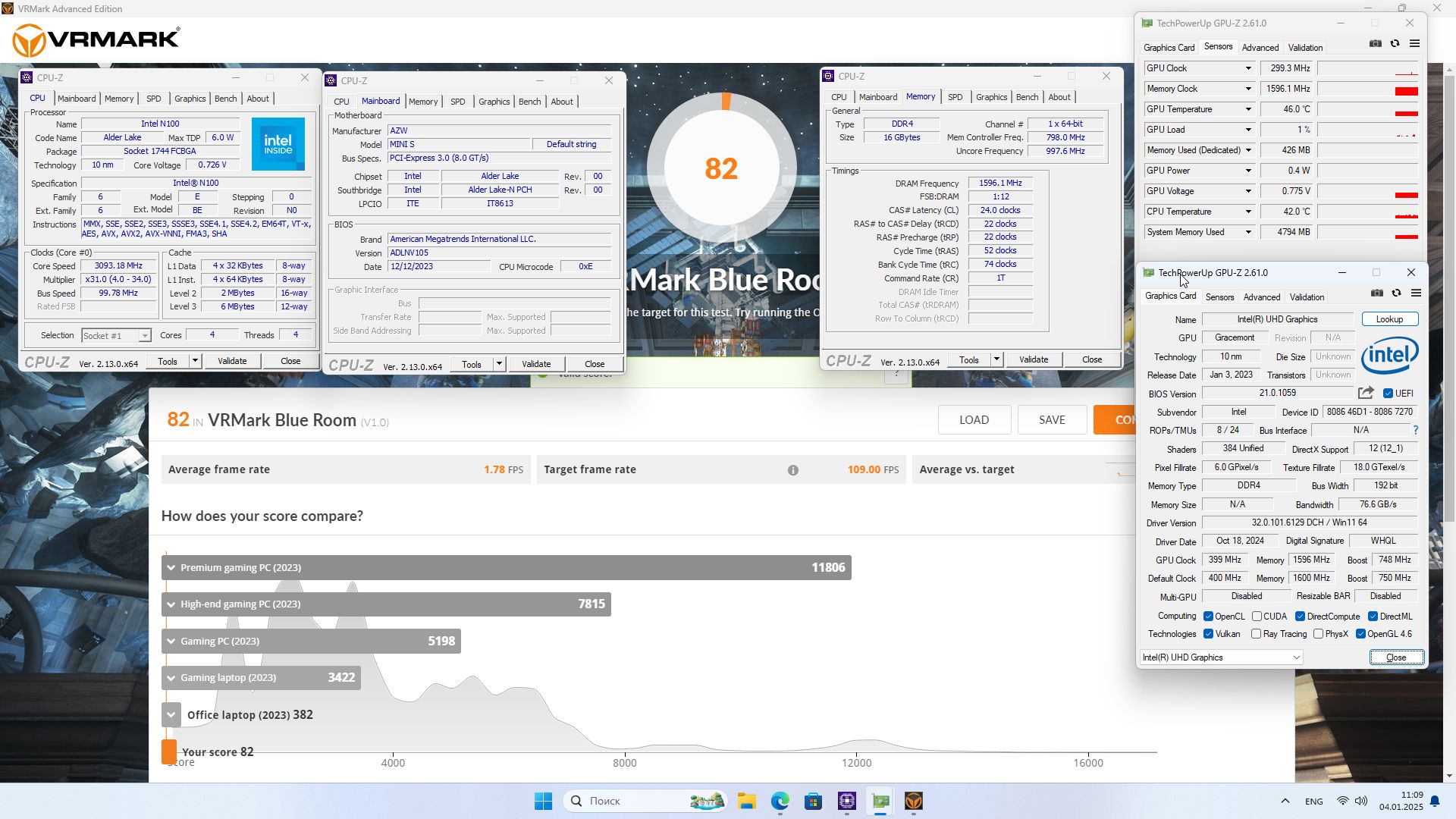Image resolution: width=1456 pixels, height=819 pixels.
Task: Click the VRMark logo
Action: 96,40
